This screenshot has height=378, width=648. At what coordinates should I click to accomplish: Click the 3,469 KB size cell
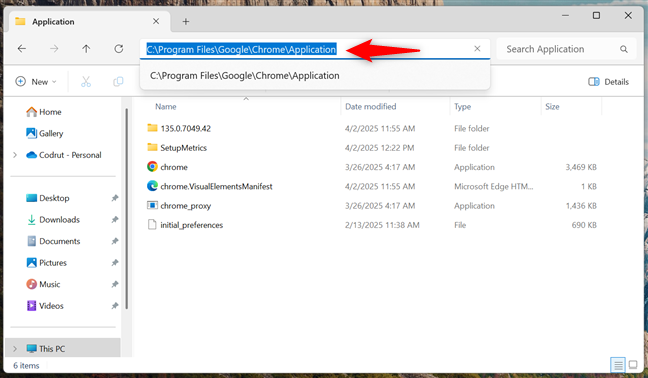[581, 167]
